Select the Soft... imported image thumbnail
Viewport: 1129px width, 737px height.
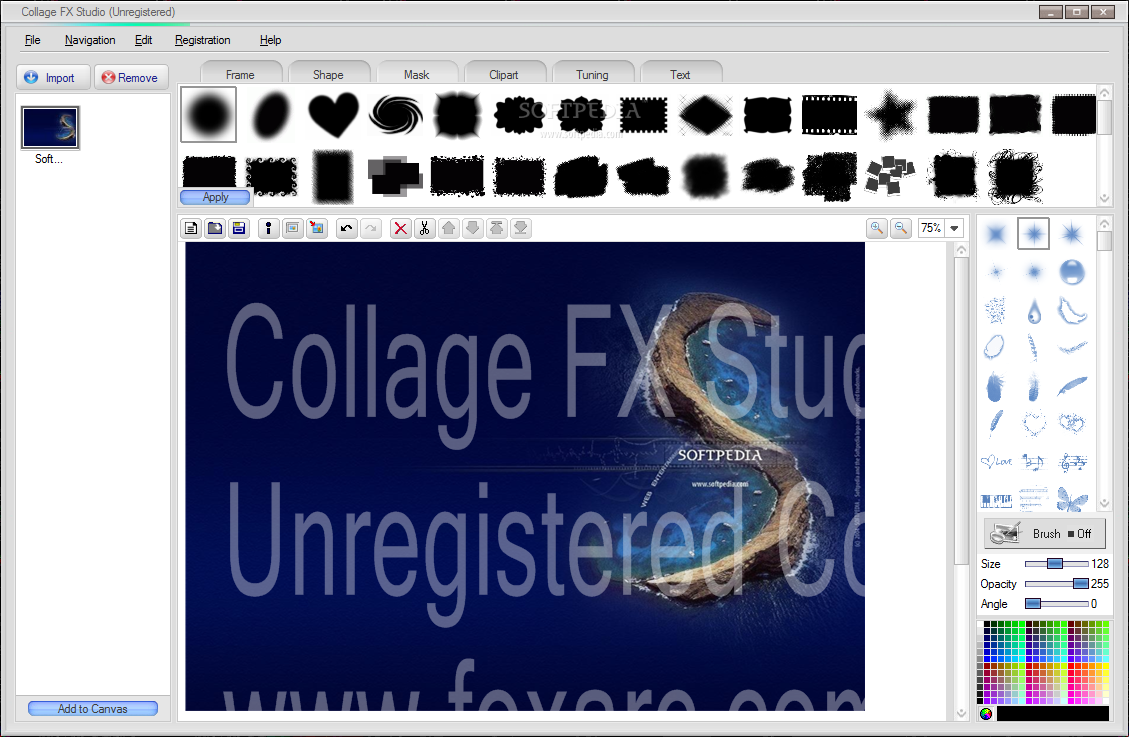point(50,127)
